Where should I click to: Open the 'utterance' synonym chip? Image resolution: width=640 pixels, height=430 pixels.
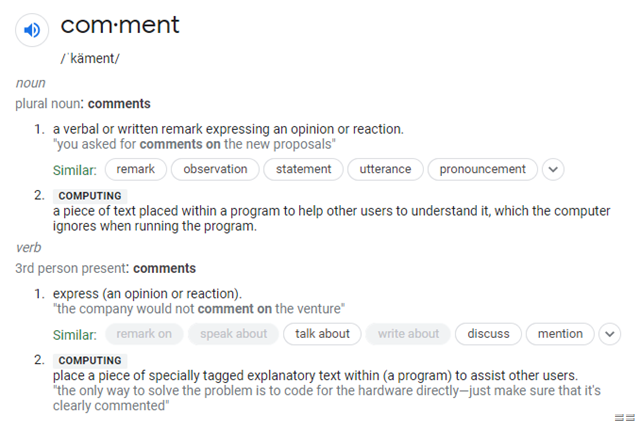[385, 169]
